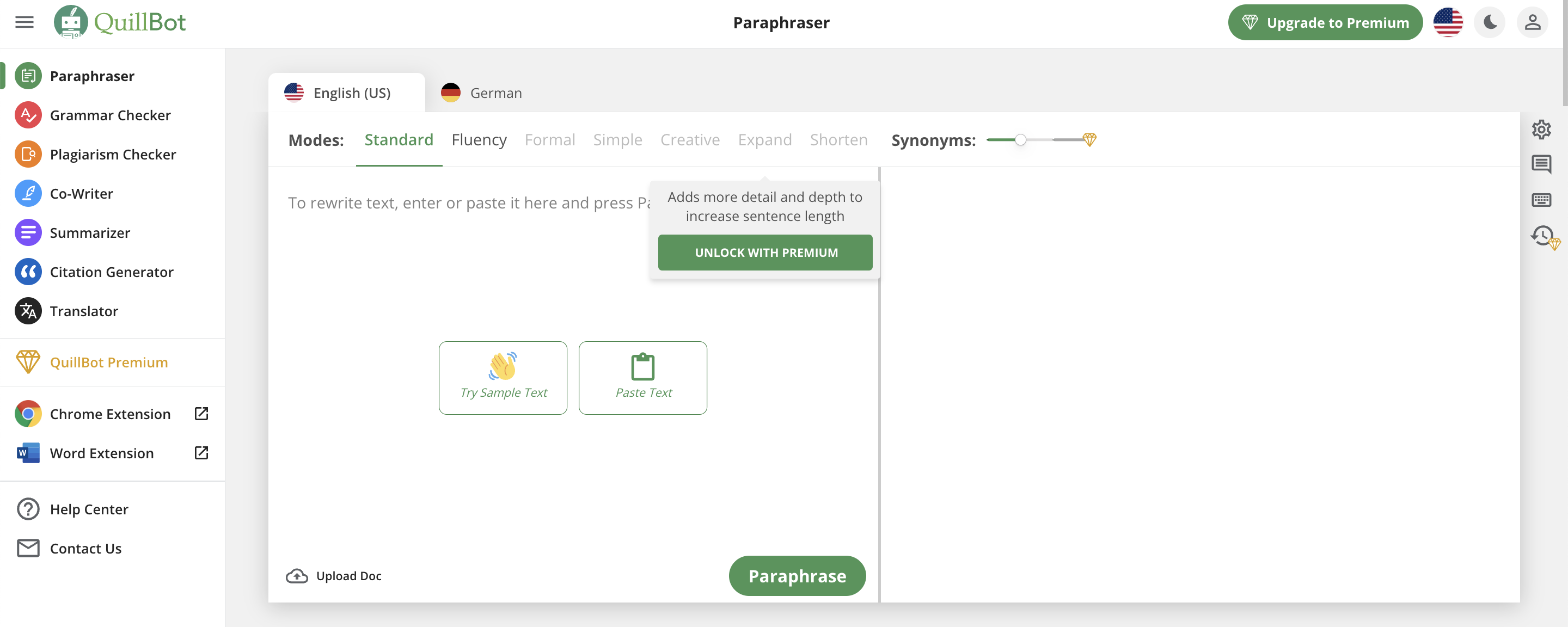Open the feedback comment icon
The image size is (1568, 627).
coord(1541,164)
